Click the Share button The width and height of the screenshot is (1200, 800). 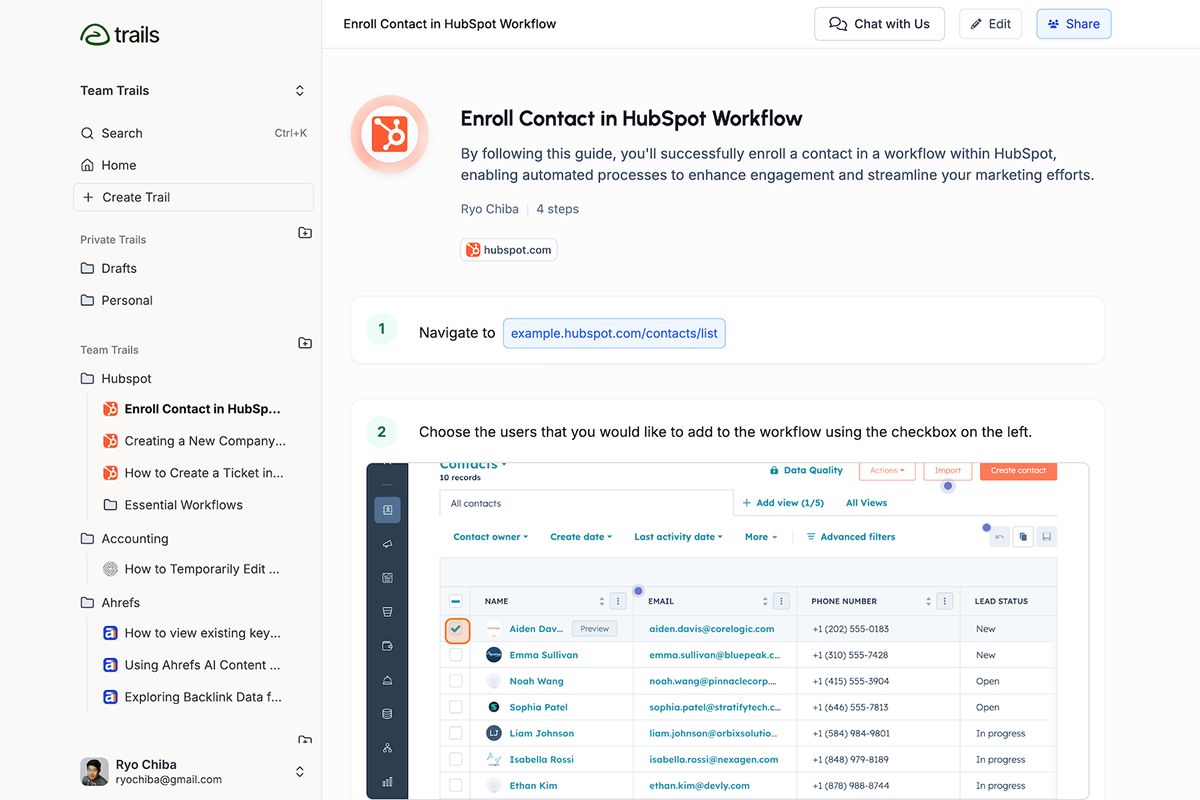click(x=1074, y=24)
